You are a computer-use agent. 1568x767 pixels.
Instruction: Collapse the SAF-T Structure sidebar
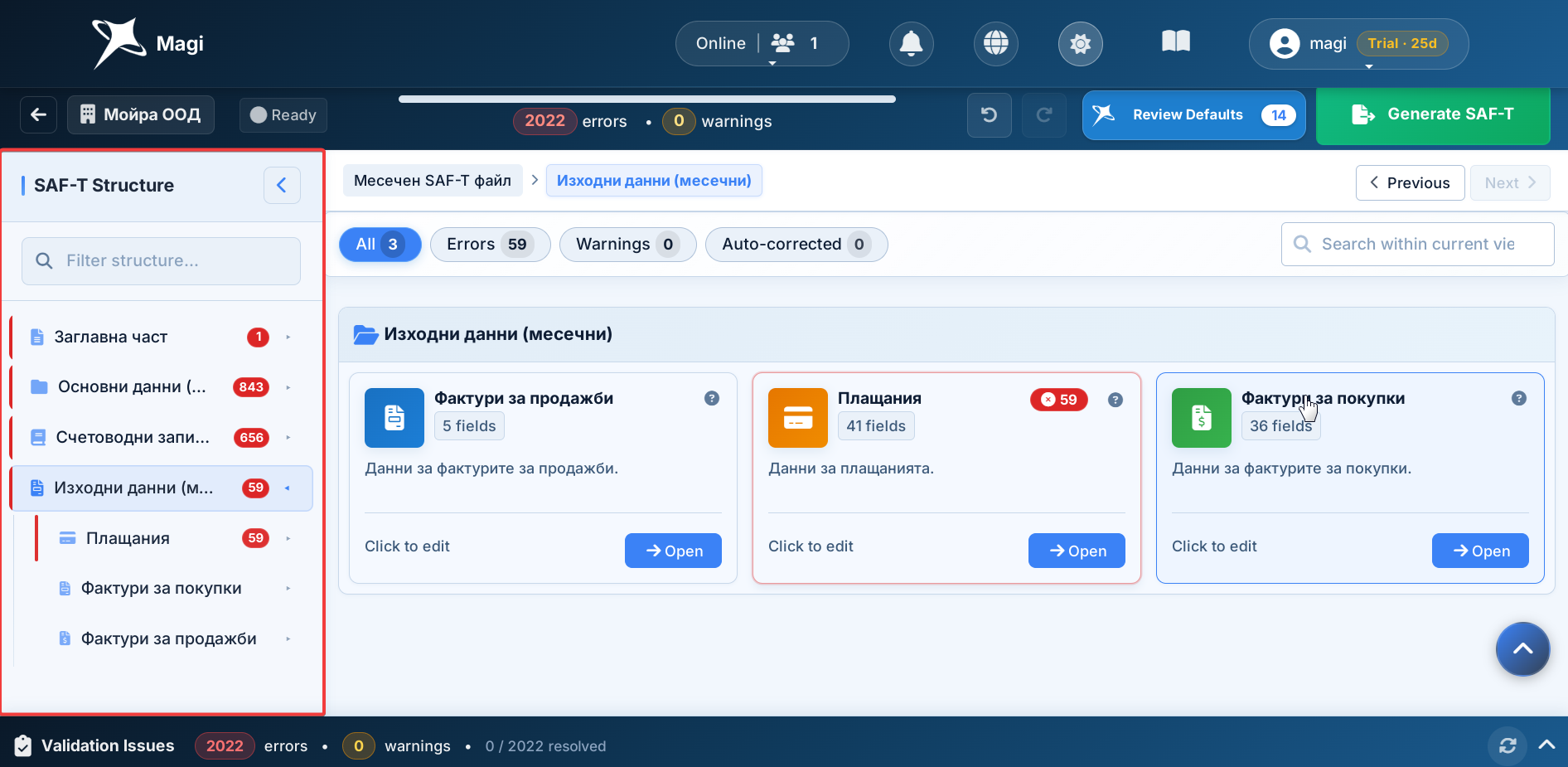282,185
